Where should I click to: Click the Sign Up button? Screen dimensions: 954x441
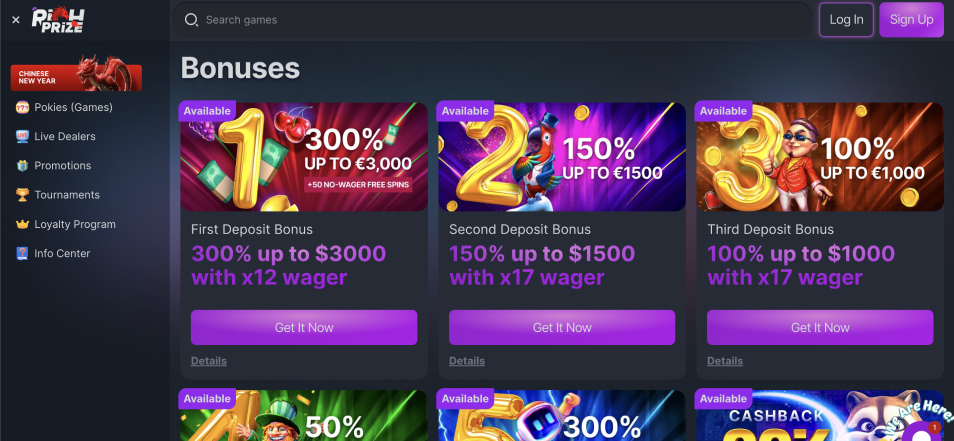[x=911, y=19]
